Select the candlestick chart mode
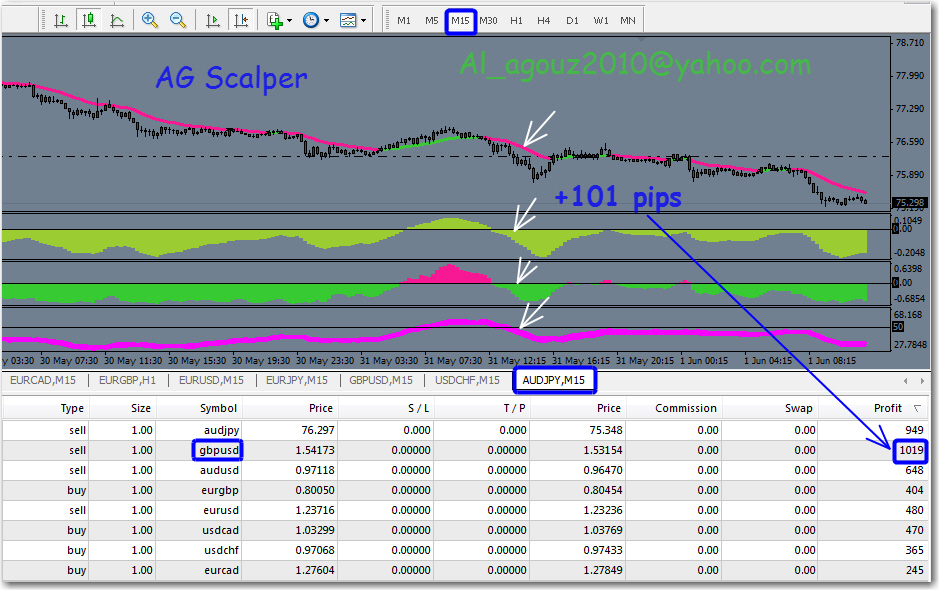This screenshot has width=939, height=590. point(89,20)
